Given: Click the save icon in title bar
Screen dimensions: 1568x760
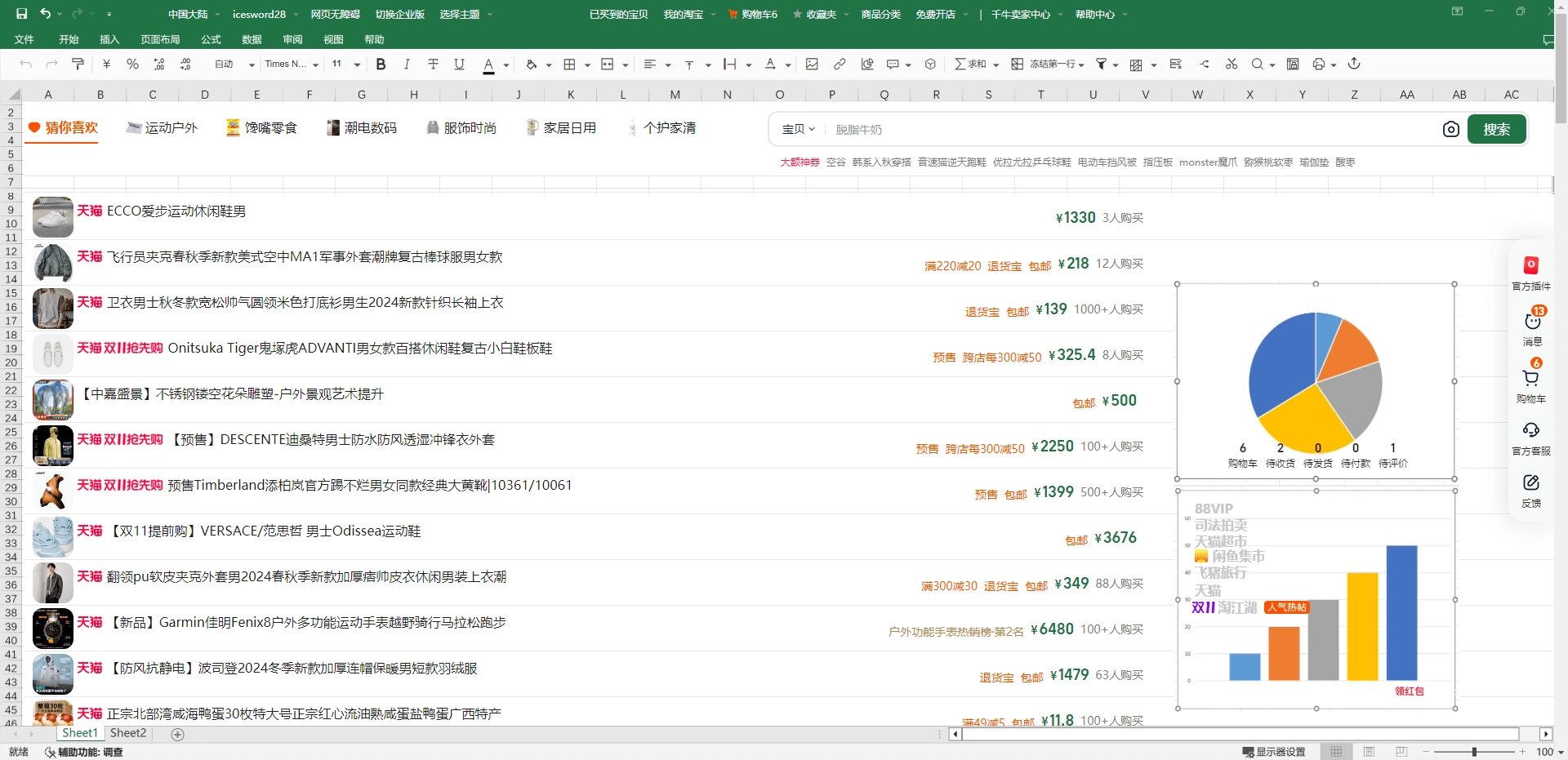Looking at the screenshot, I should click(x=22, y=14).
